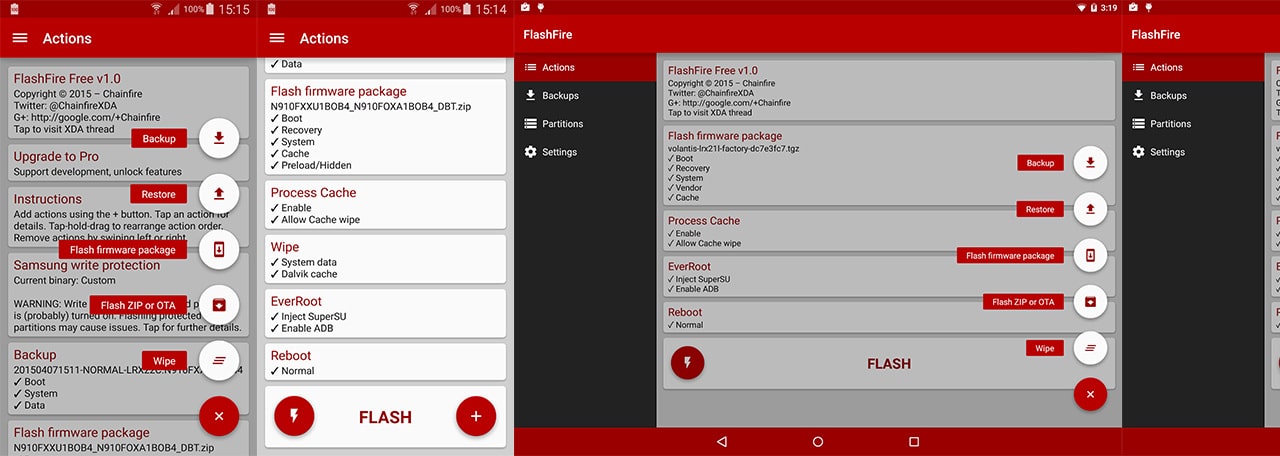Tap red Flash firmware package label on 3:19 tablet

[x=1010, y=255]
